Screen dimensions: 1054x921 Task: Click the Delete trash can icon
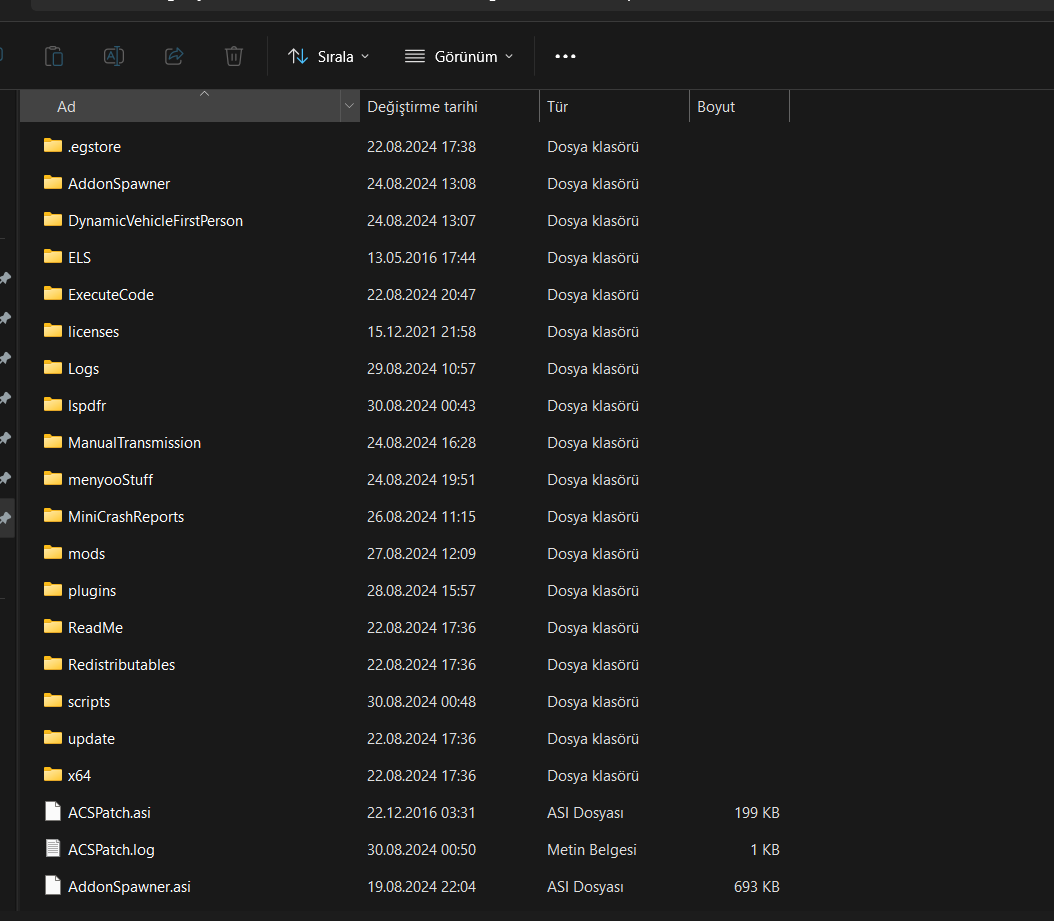tap(234, 56)
